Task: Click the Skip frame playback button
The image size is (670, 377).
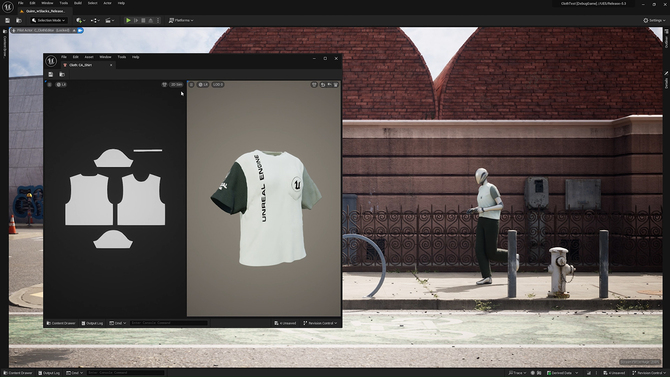Action: (136, 20)
